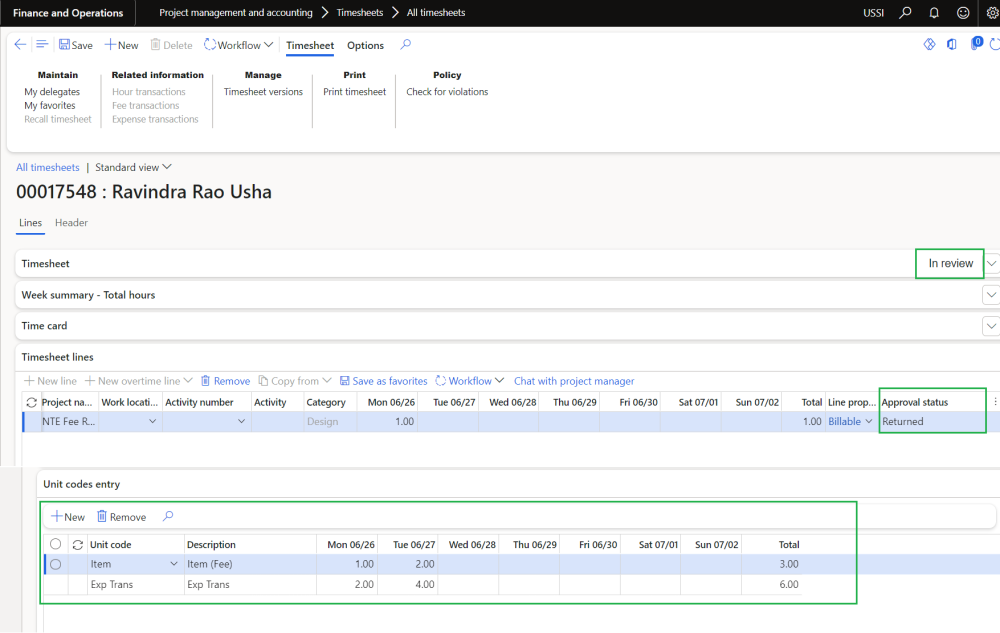Click the back arrow icon
Viewport: 1000px width, 633px height.
click(x=20, y=45)
